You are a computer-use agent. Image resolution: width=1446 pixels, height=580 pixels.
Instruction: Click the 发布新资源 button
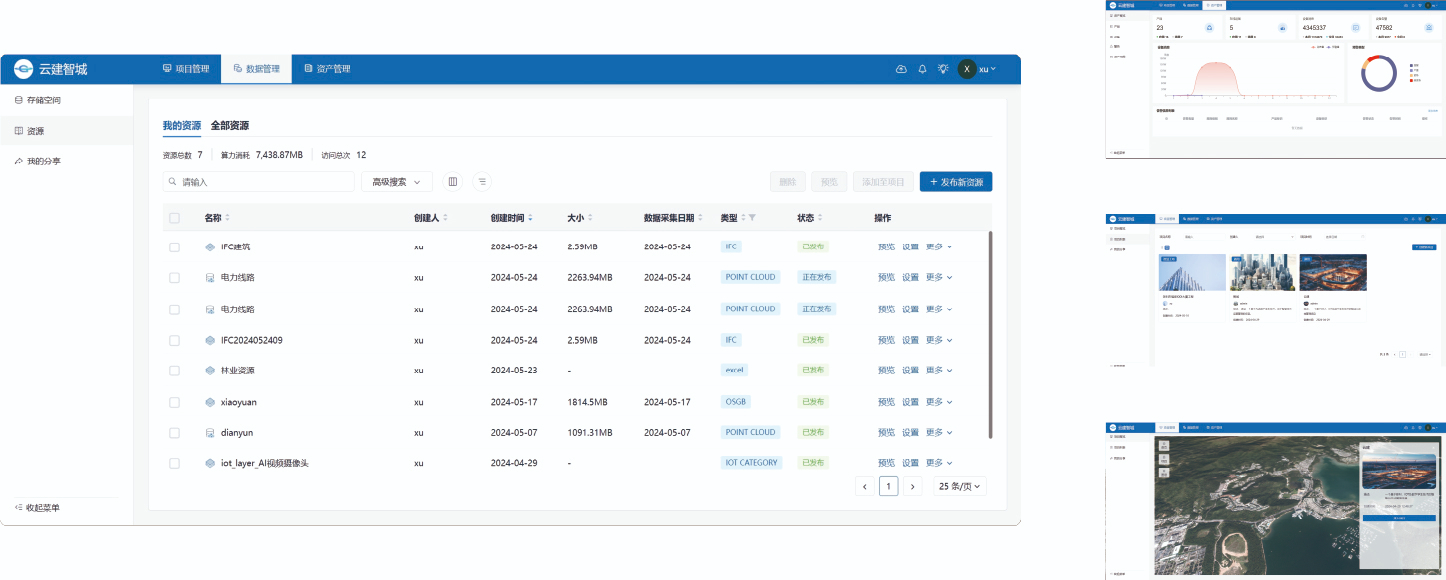click(955, 182)
